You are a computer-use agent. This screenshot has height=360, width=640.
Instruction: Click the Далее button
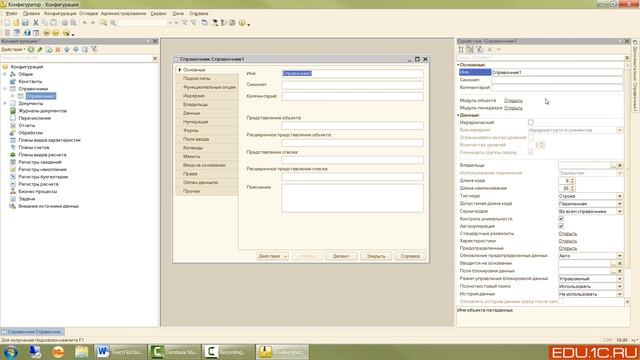[341, 256]
